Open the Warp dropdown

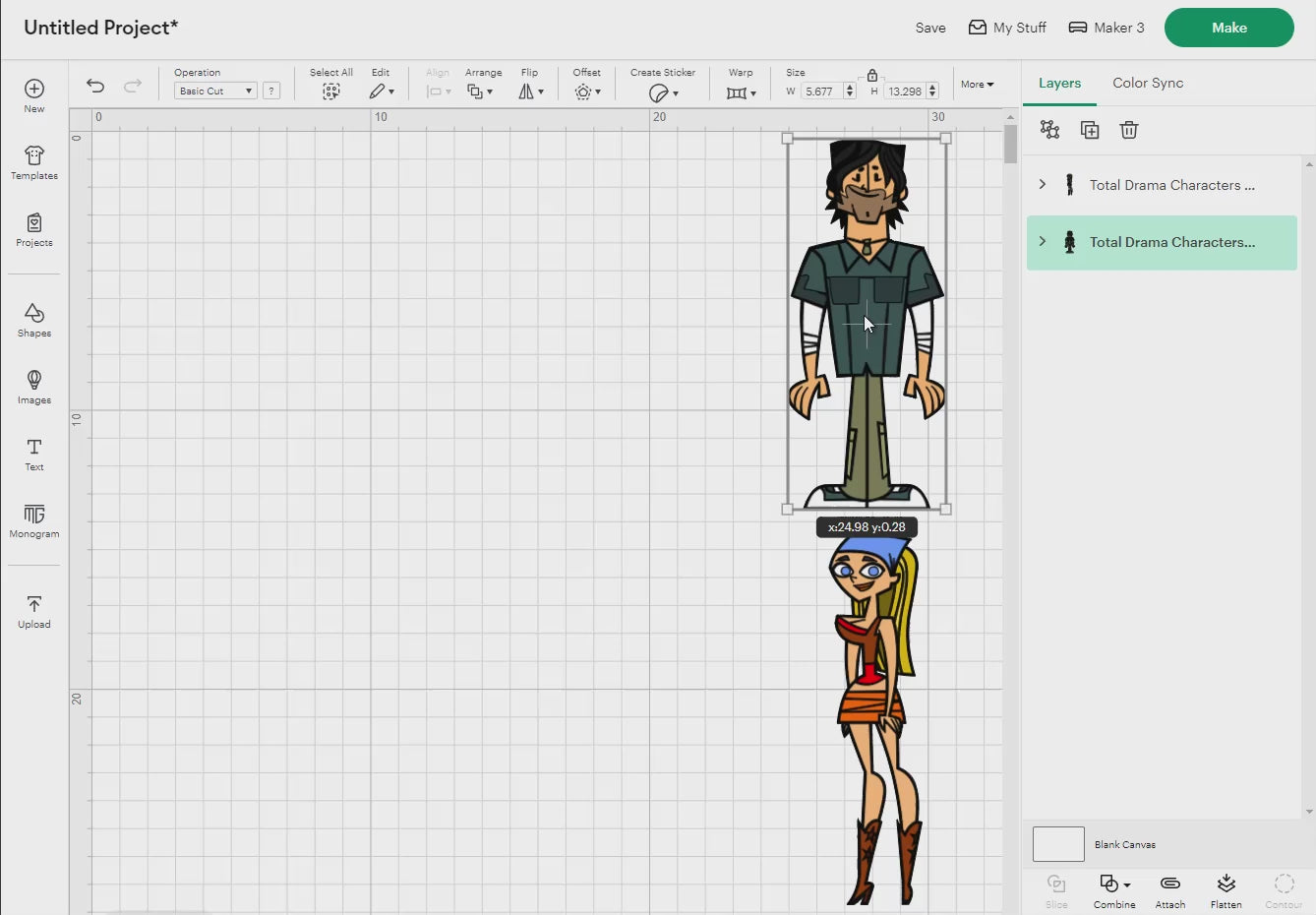(x=742, y=92)
